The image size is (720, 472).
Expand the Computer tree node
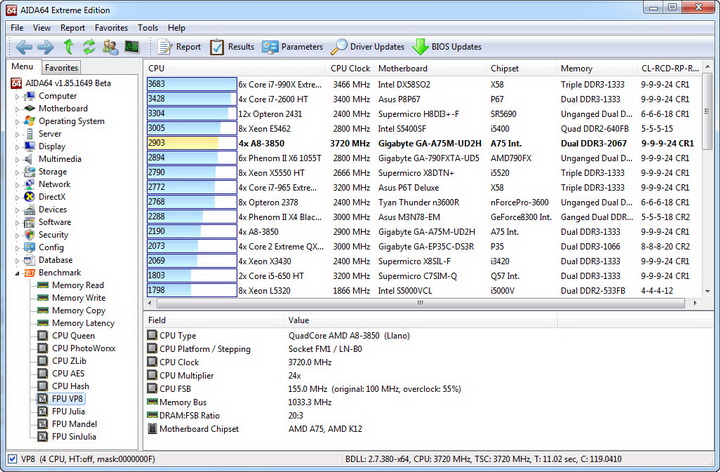pos(17,96)
